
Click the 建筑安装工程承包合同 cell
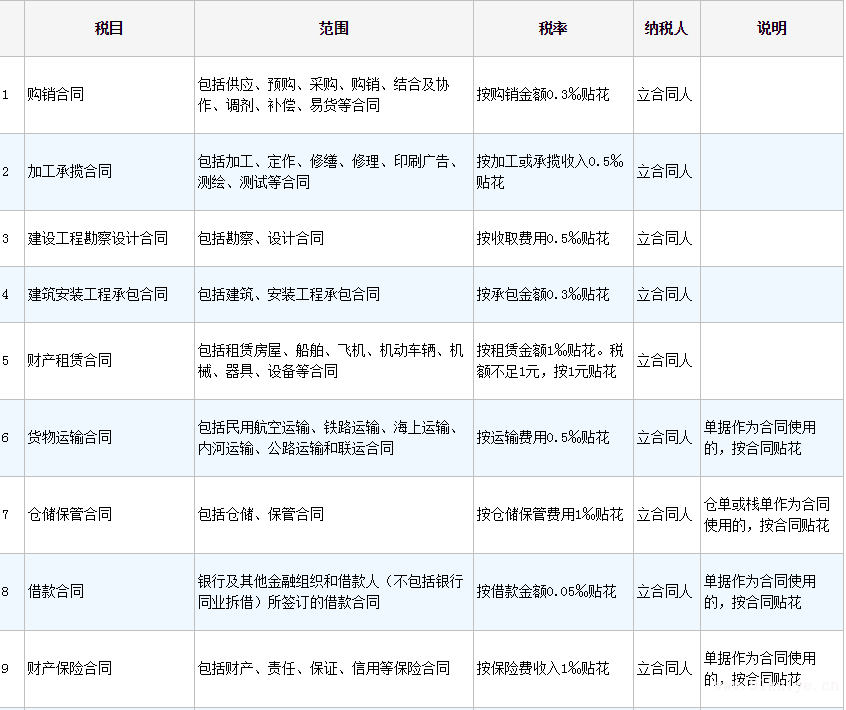tap(98, 295)
